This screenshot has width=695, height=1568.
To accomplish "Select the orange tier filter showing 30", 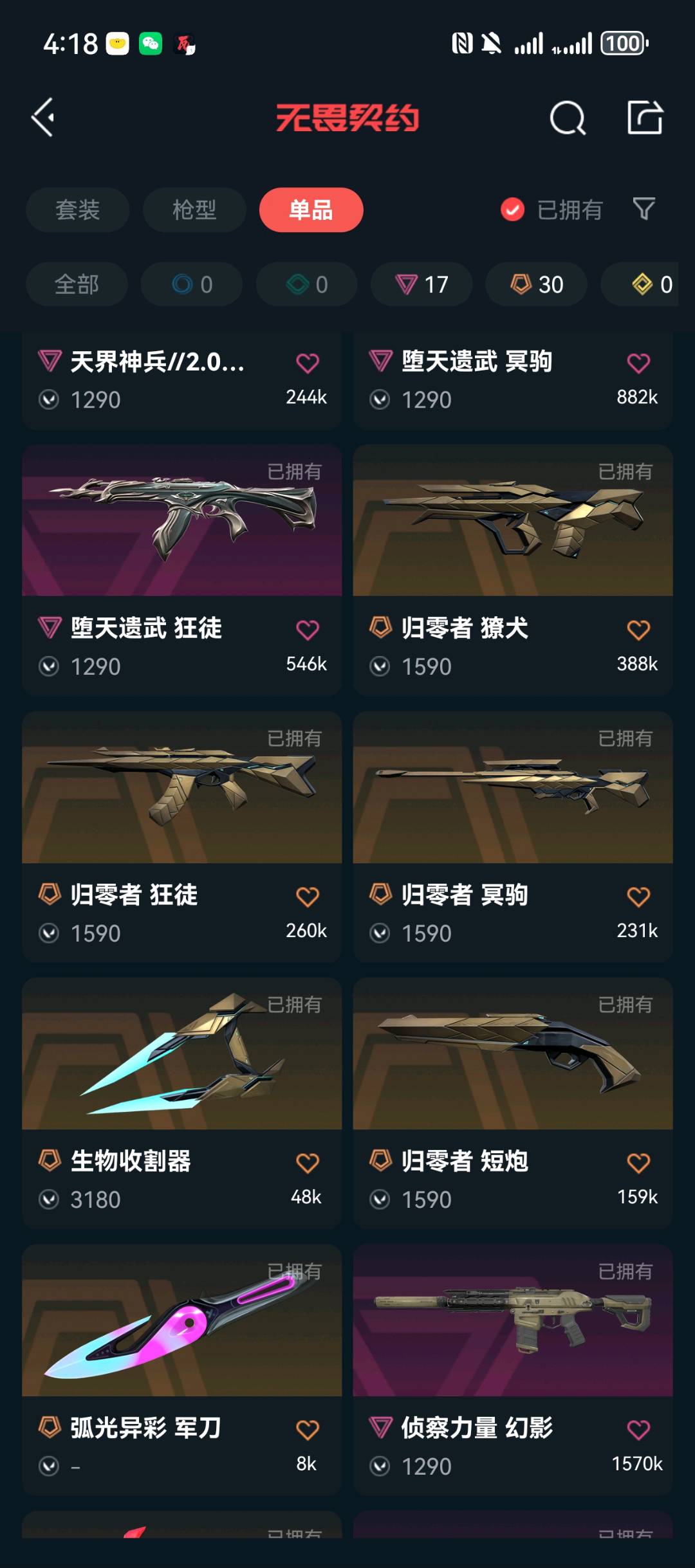I will pos(536,284).
